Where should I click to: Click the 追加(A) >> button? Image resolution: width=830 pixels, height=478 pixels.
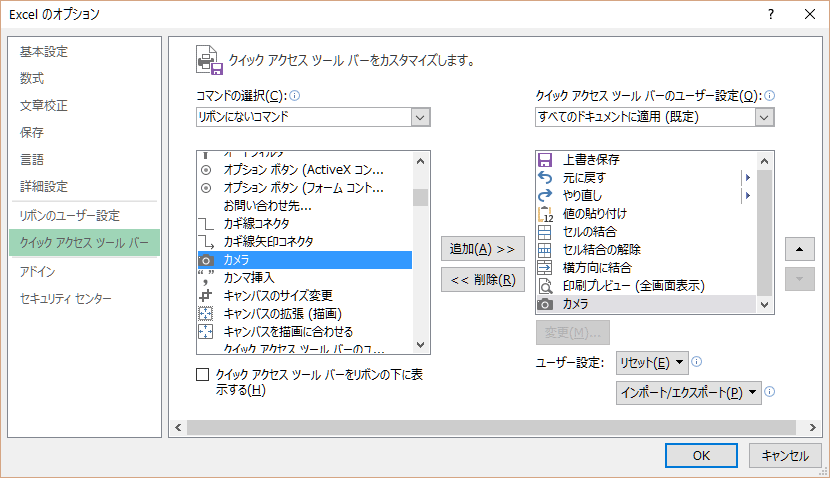click(x=483, y=249)
